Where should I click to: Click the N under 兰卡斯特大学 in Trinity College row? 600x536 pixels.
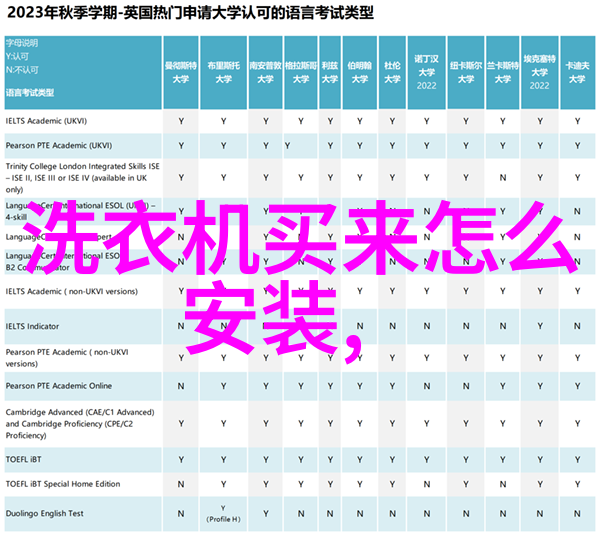click(x=502, y=178)
